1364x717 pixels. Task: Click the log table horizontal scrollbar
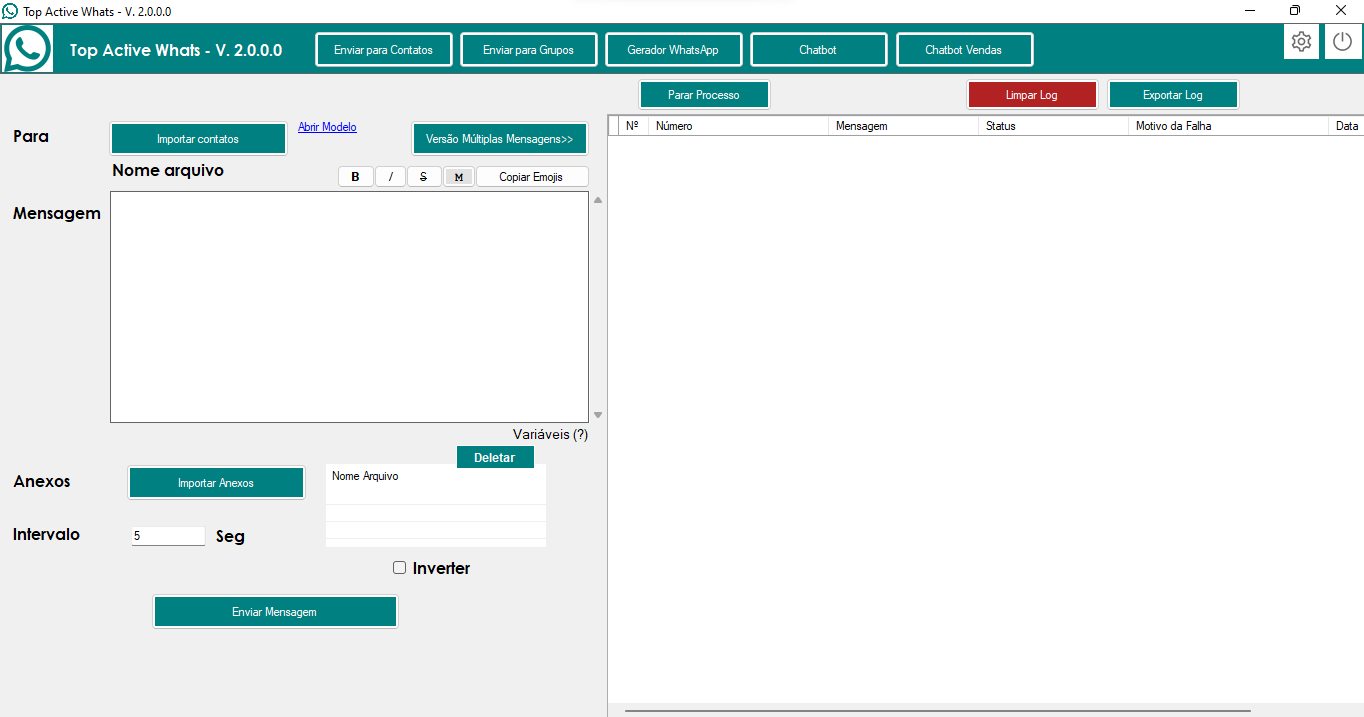(x=937, y=710)
